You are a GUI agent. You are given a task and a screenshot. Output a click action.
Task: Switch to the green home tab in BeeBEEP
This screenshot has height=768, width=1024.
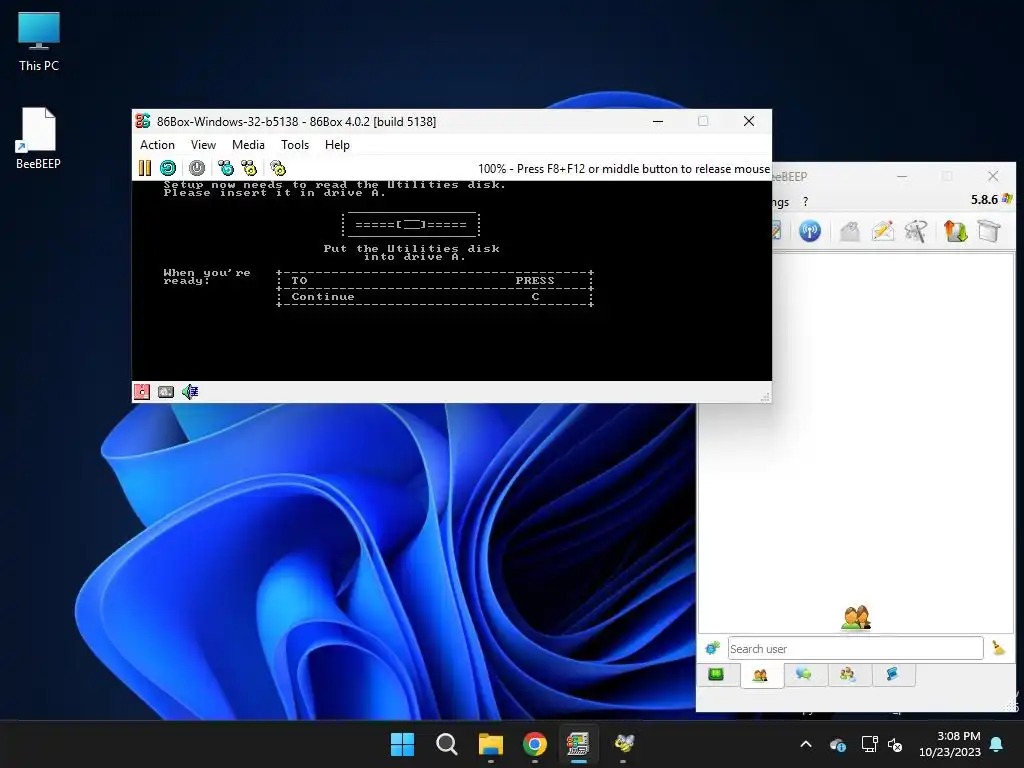point(716,674)
